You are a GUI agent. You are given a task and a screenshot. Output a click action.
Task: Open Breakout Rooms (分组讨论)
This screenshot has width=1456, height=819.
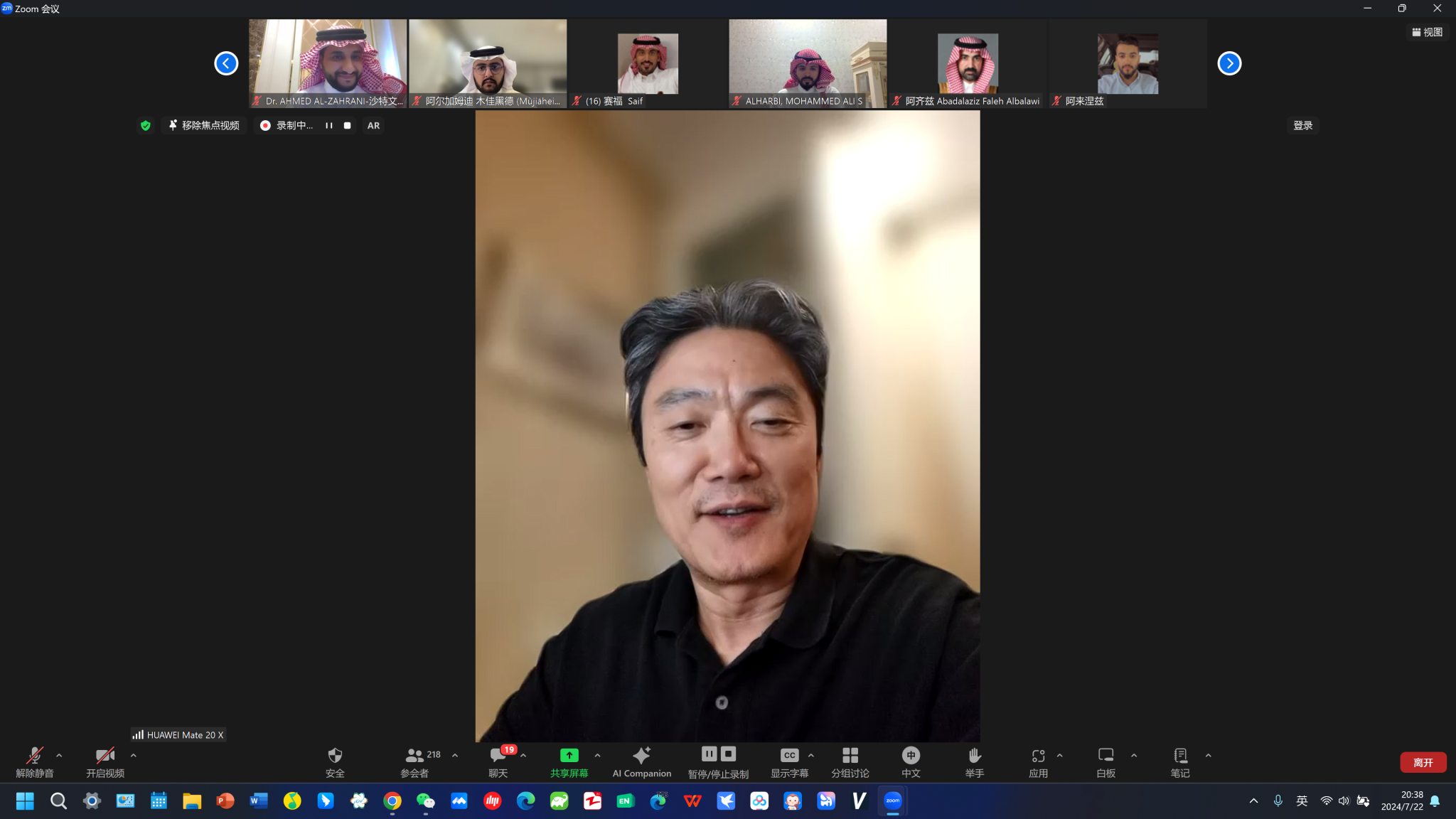point(850,761)
